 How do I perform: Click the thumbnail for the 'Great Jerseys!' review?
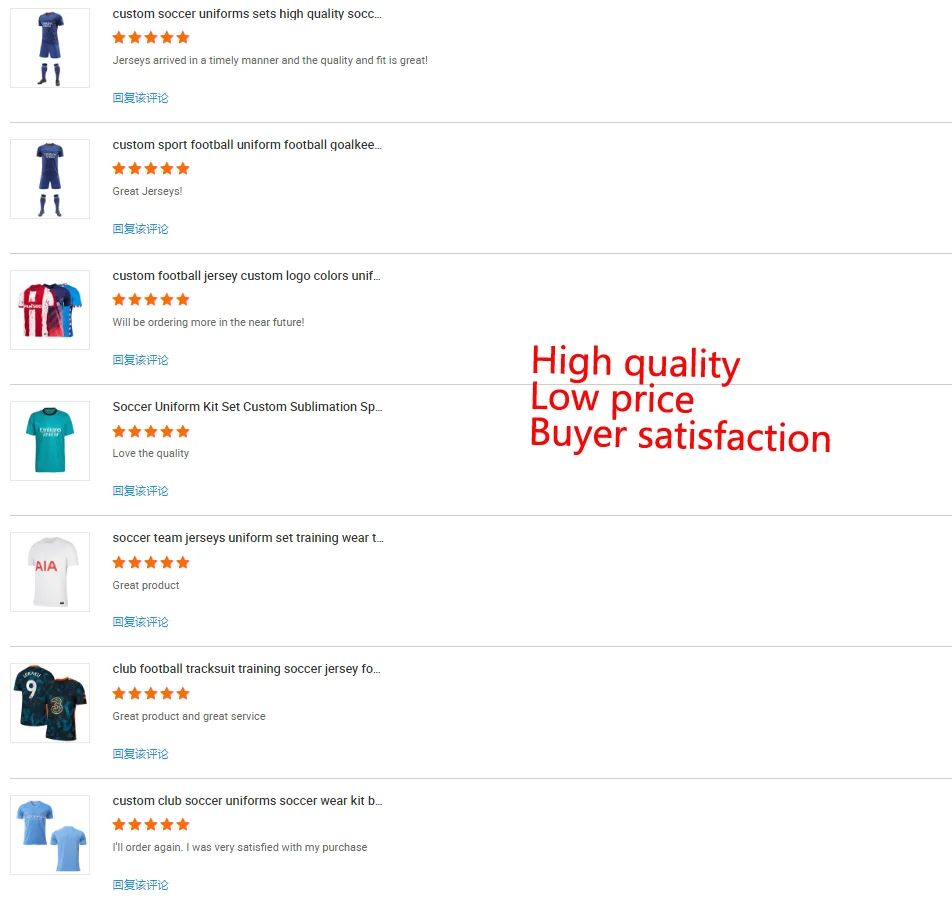point(50,179)
